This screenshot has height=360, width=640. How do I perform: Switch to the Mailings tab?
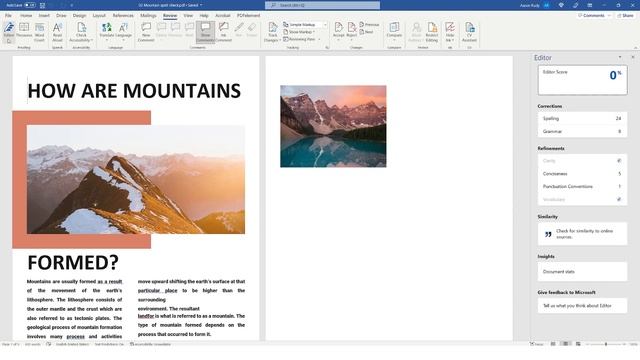(x=148, y=16)
